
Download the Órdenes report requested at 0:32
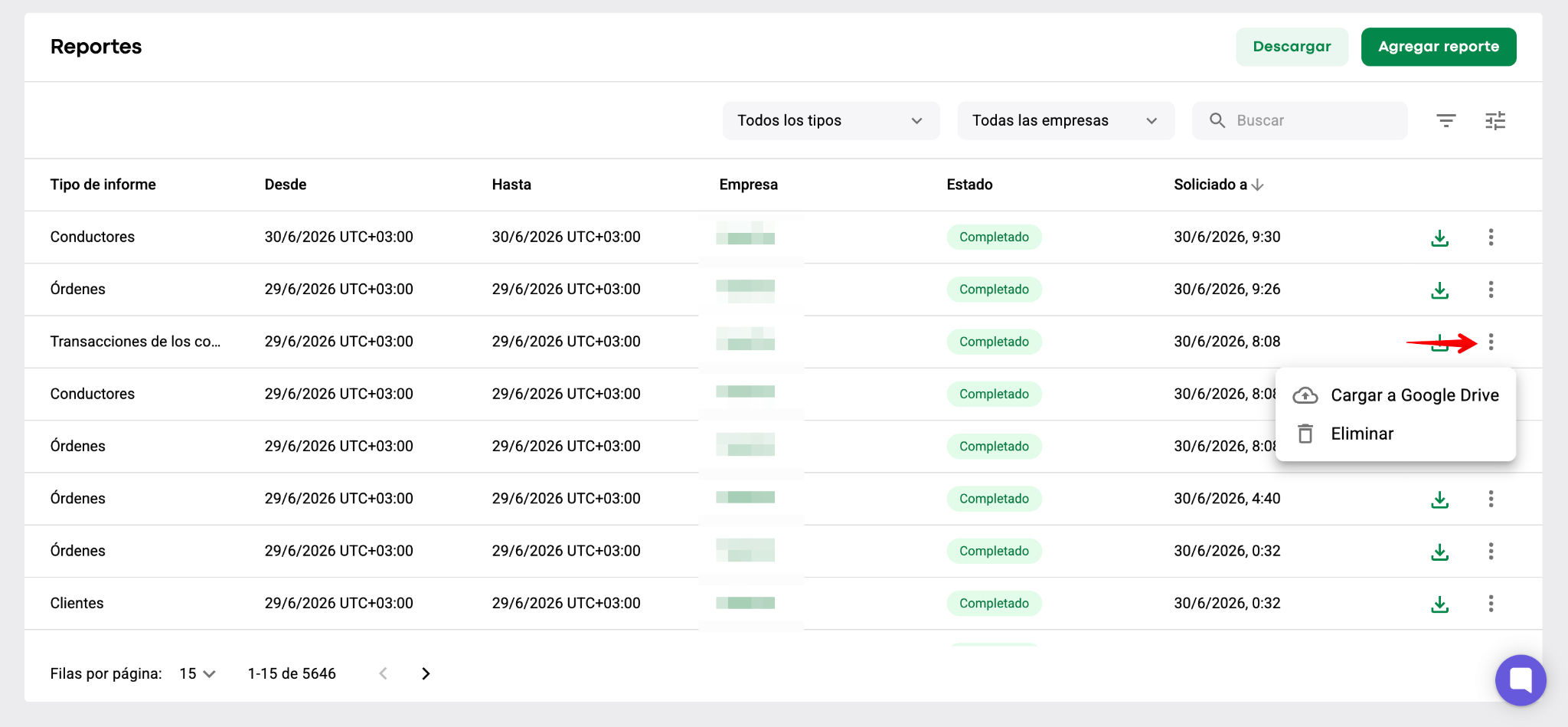(x=1439, y=552)
